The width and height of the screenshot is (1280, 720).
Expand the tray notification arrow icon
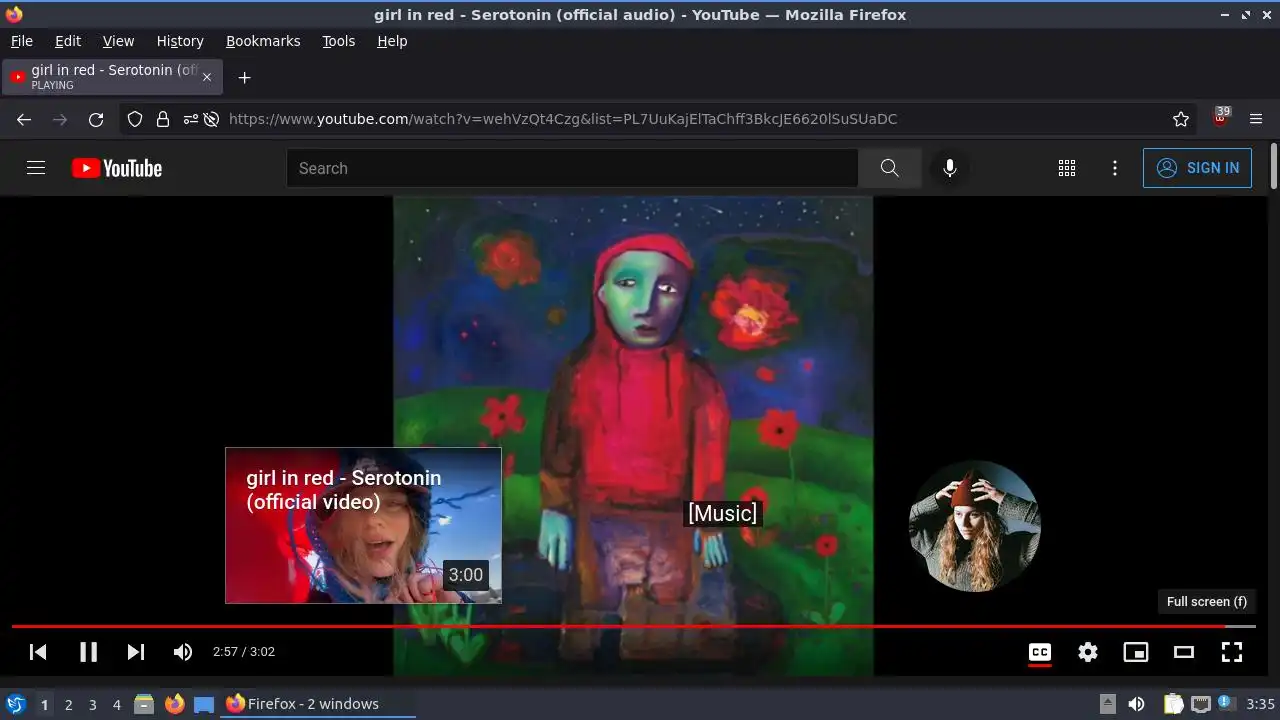[x=1108, y=704]
